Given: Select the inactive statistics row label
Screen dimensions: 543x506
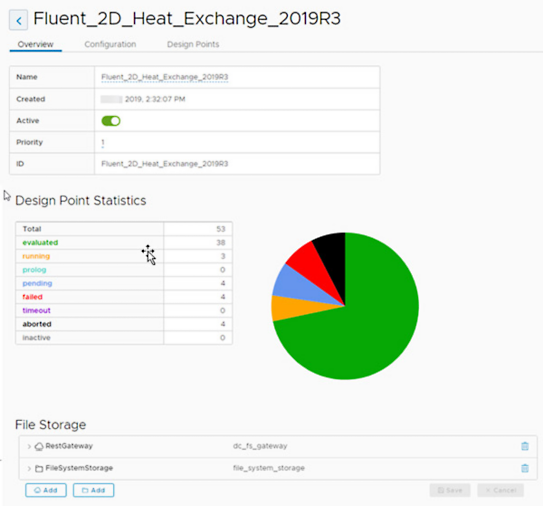Looking at the screenshot, I should coord(36,338).
